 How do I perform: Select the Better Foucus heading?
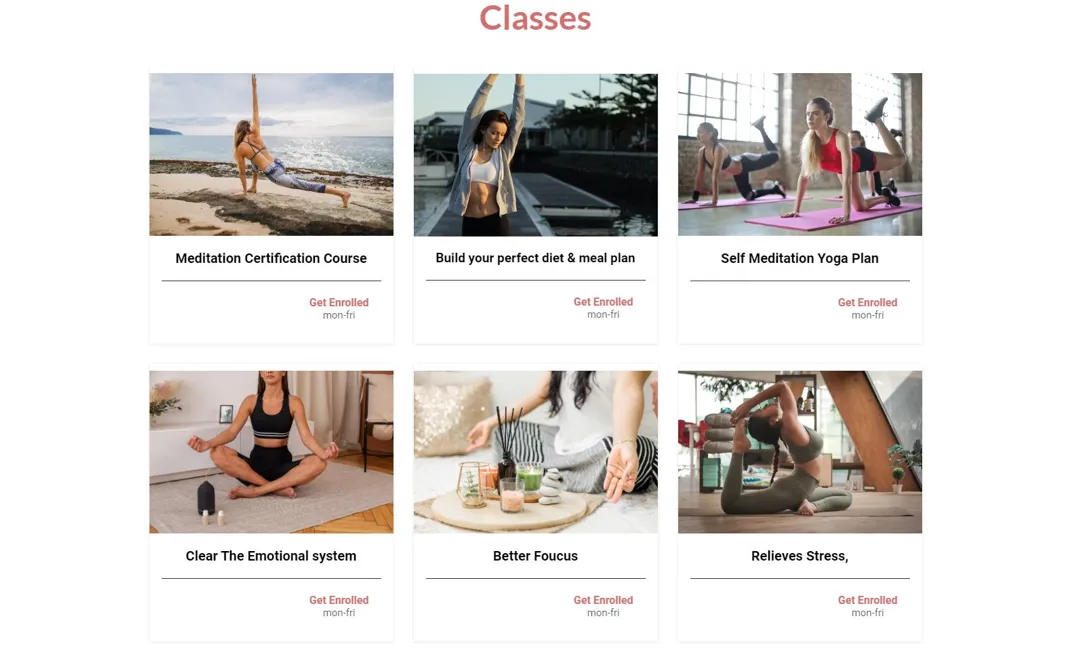[535, 556]
